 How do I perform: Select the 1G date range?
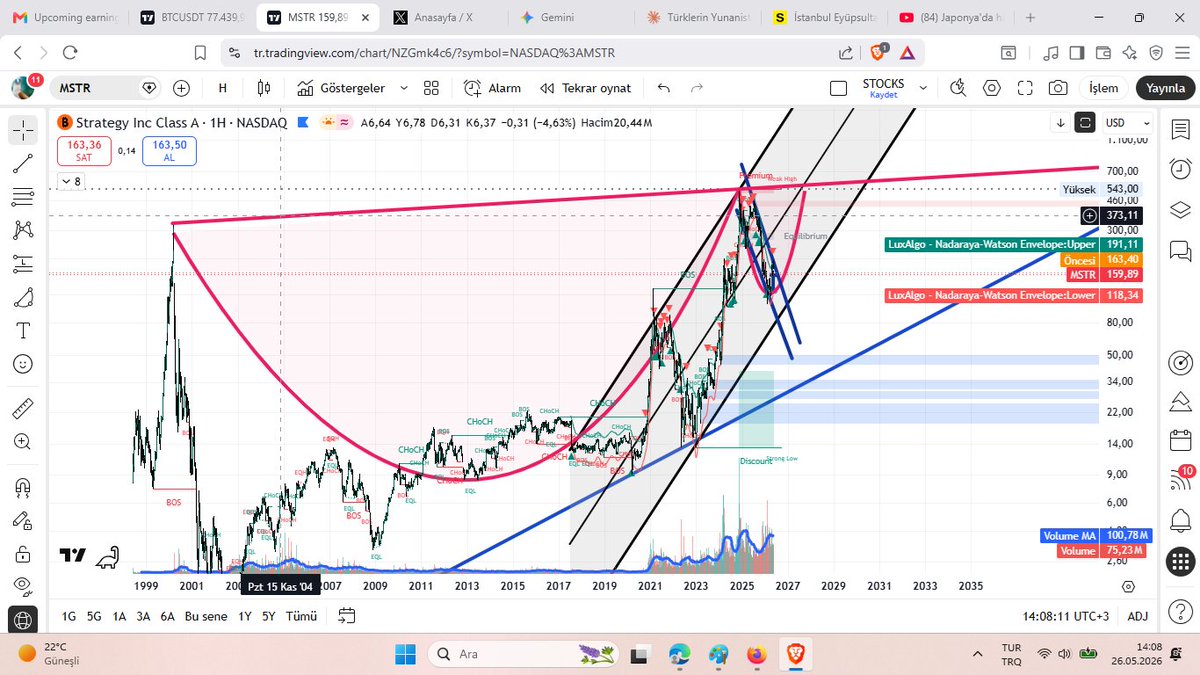[69, 616]
